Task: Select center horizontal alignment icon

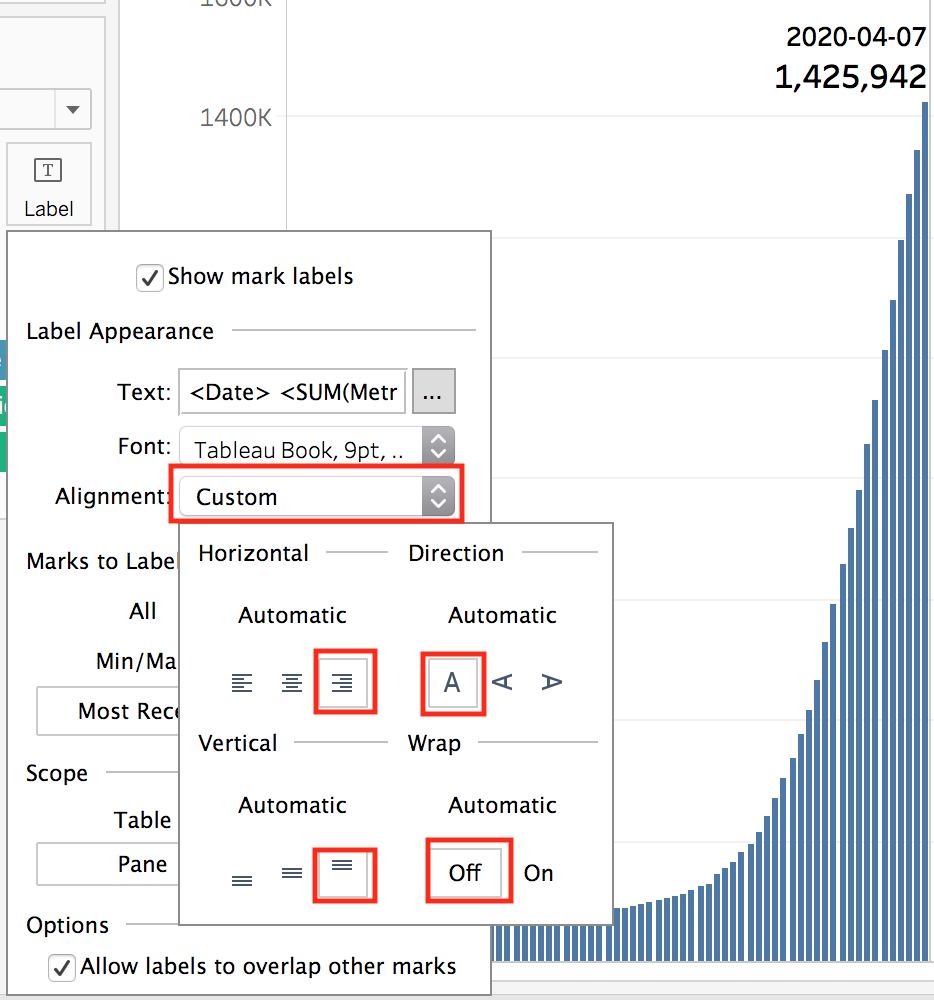Action: (292, 683)
